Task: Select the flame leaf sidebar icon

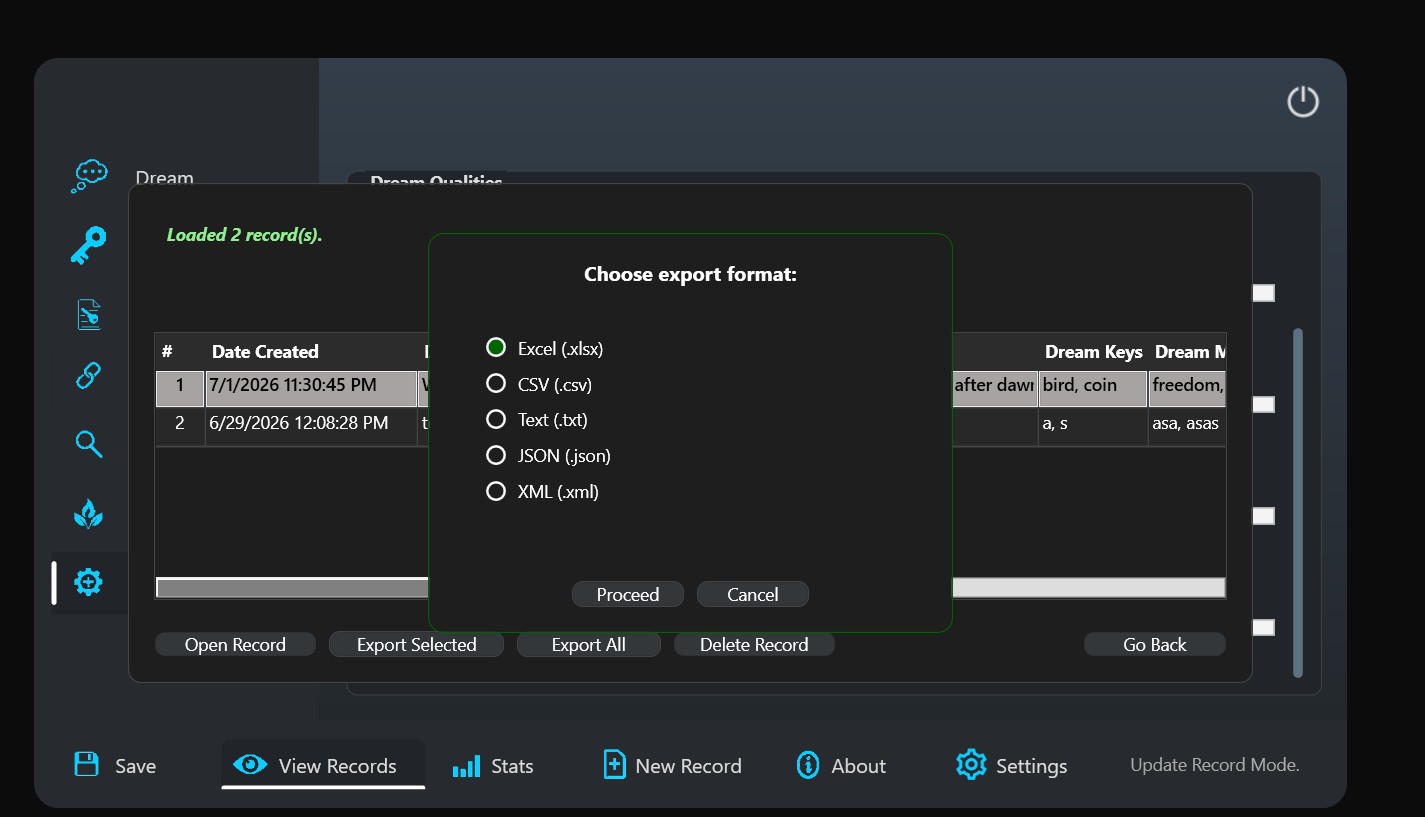Action: click(89, 514)
